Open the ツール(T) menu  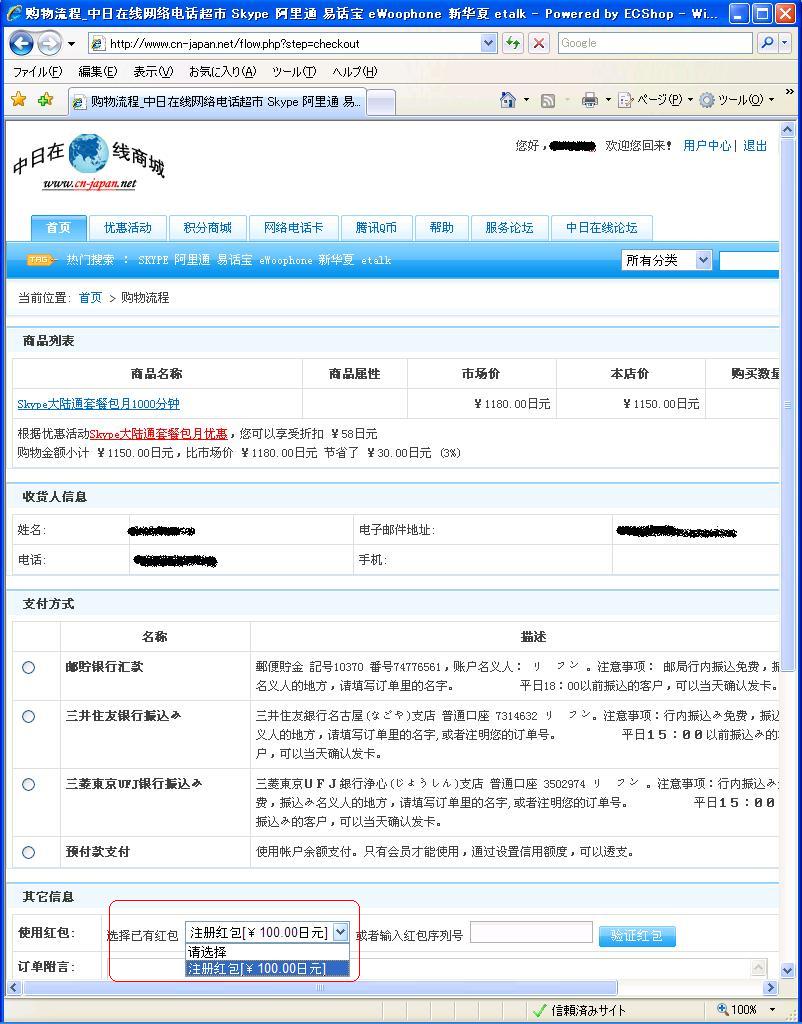[x=294, y=72]
